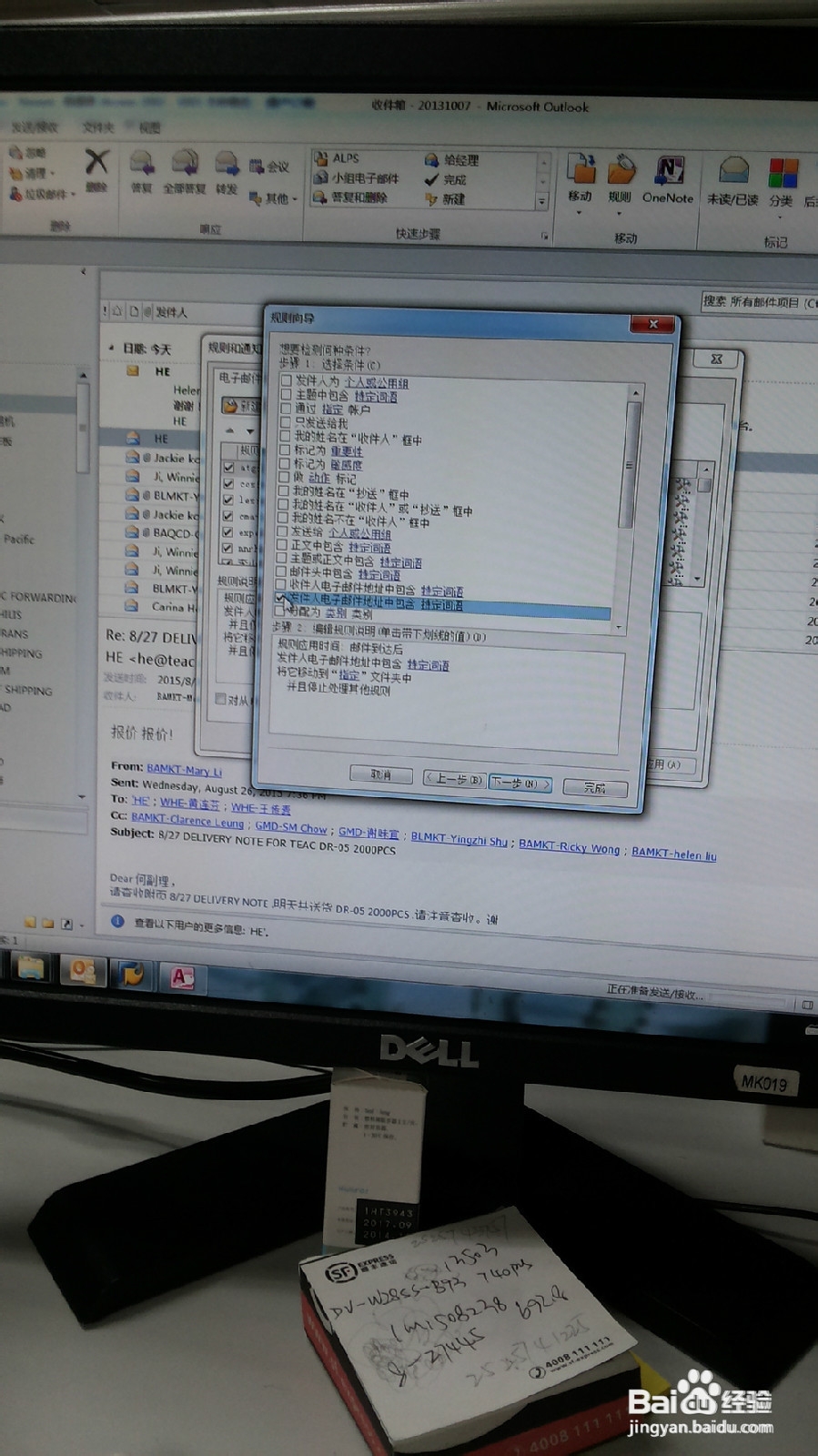Check the 主题中包含 特定词语 condition
Image resolution: width=818 pixels, height=1456 pixels.
point(286,395)
